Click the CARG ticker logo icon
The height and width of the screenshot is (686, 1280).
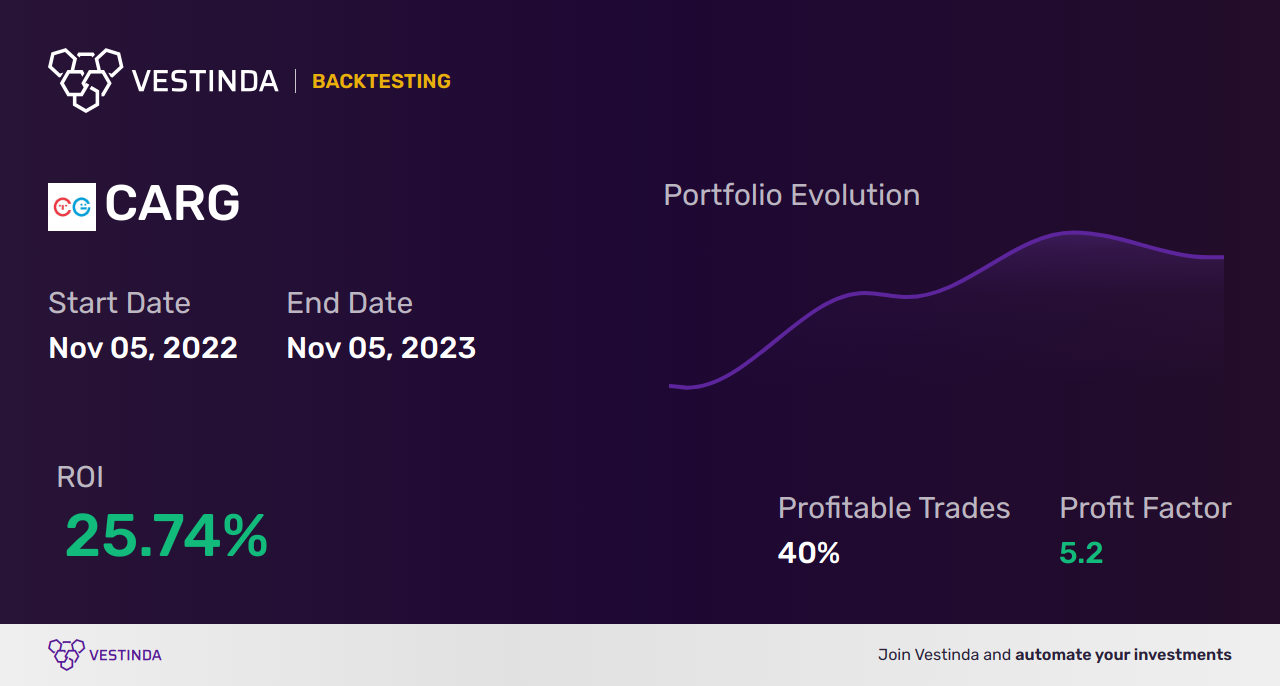pyautogui.click(x=72, y=207)
